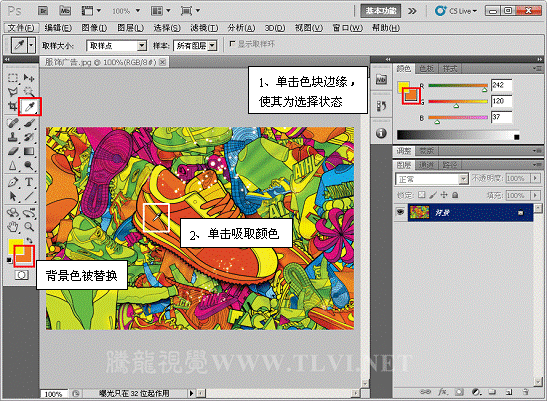Select the Zoom tool in toolbox
The image size is (547, 401).
29,227
